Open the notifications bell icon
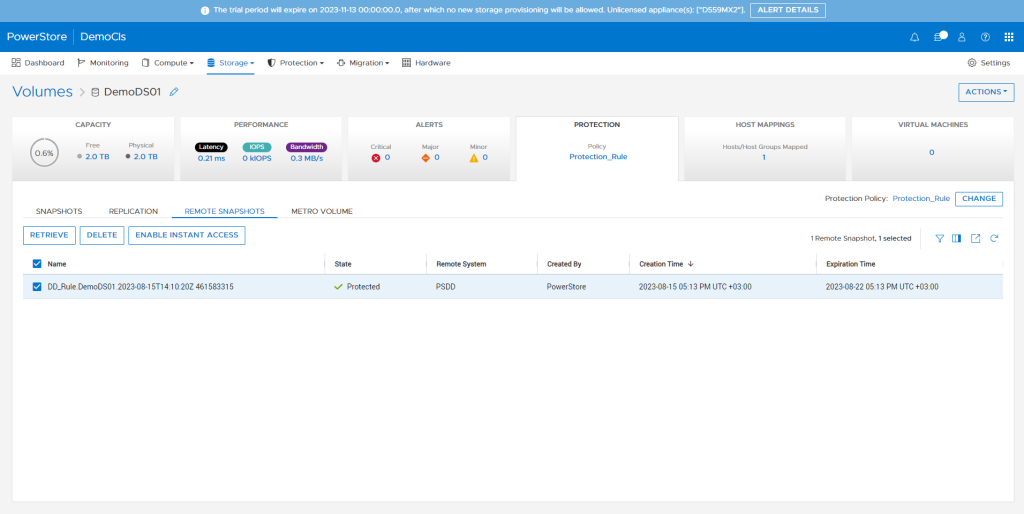 914,37
